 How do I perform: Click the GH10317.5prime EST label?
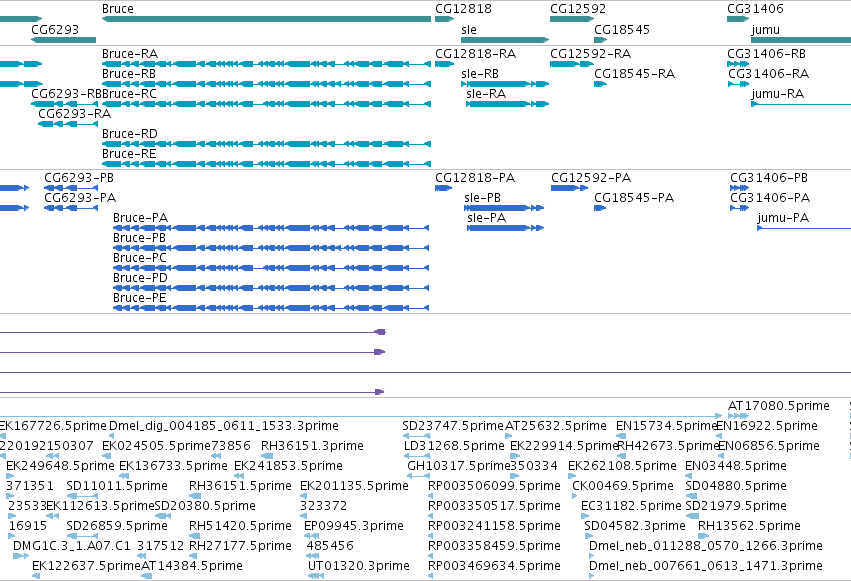point(459,466)
